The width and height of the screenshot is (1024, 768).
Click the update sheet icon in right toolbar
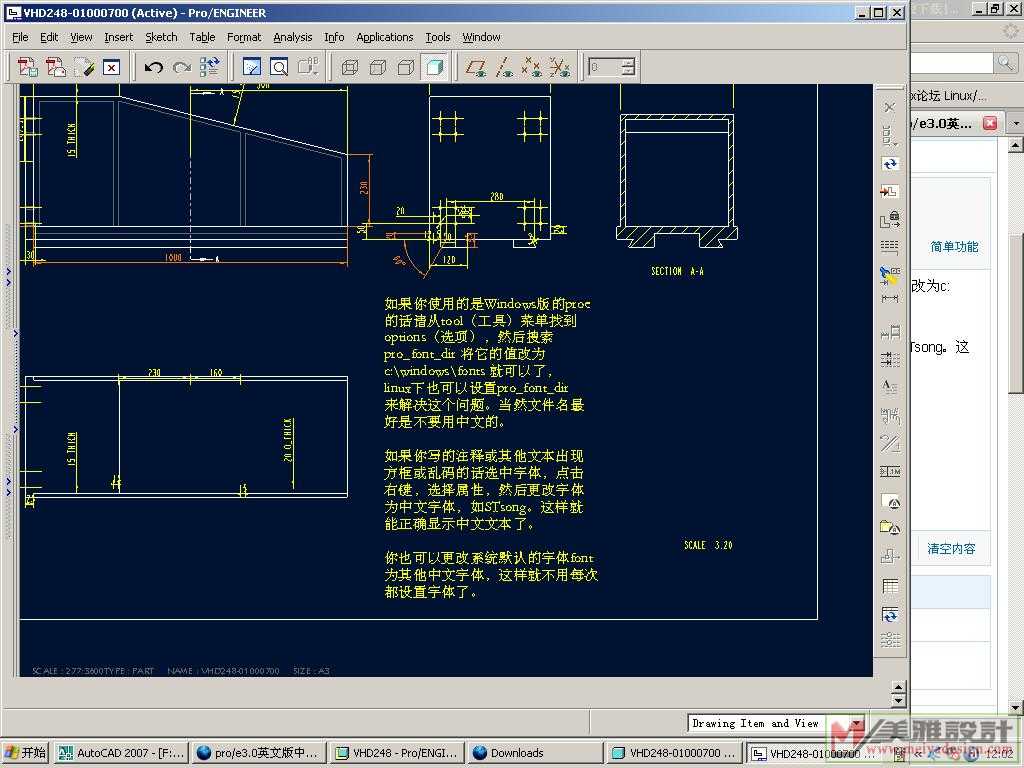tap(889, 164)
